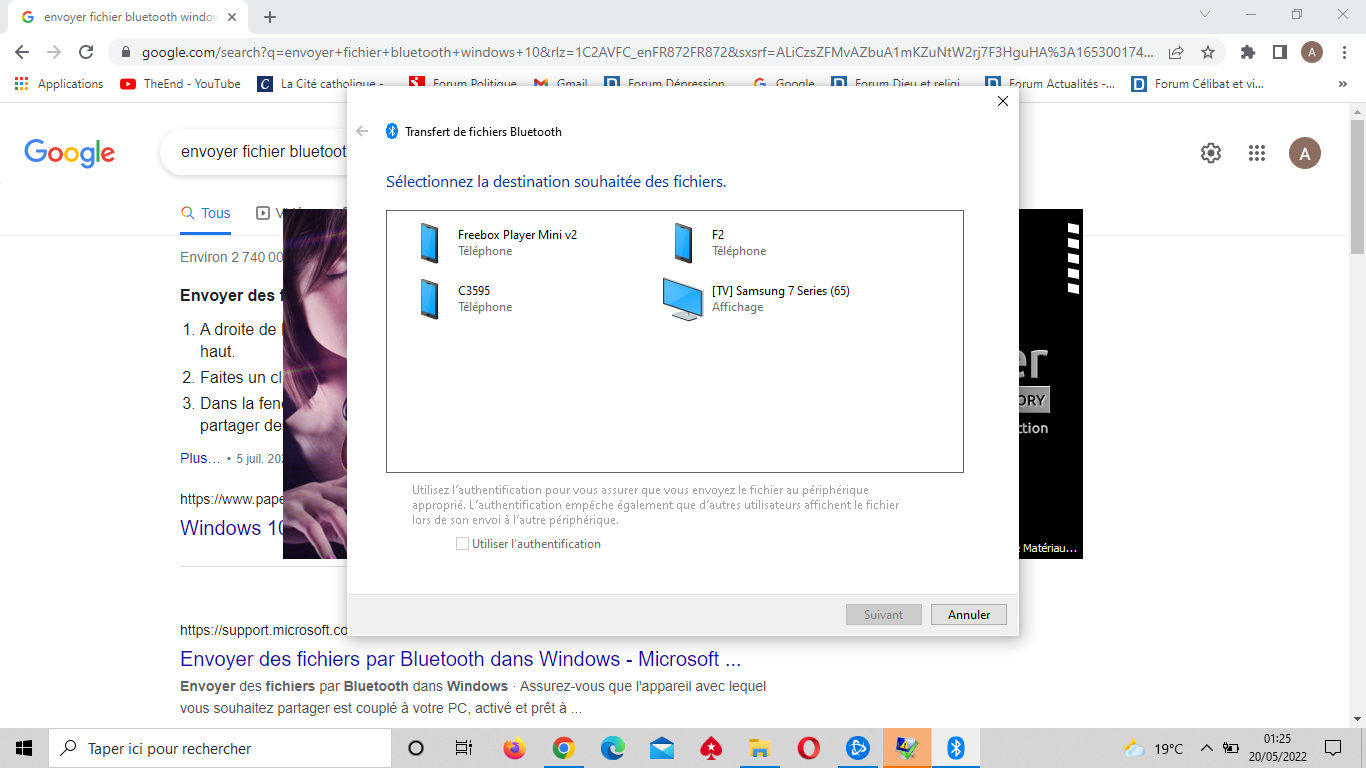Click the Chrome forward navigation arrow
The height and width of the screenshot is (768, 1366).
pos(54,52)
